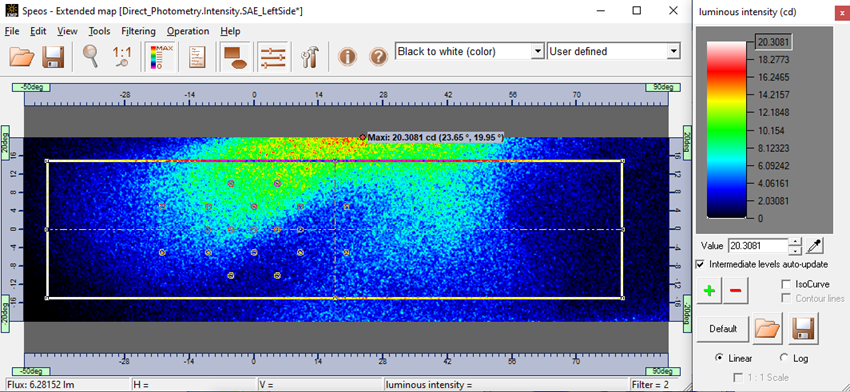Click the wrench and hammer tools icon
Image resolution: width=850 pixels, height=392 pixels.
click(310, 57)
